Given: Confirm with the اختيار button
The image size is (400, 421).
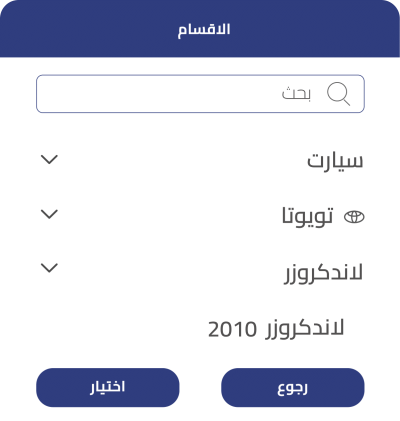Looking at the screenshot, I should 108,387.
